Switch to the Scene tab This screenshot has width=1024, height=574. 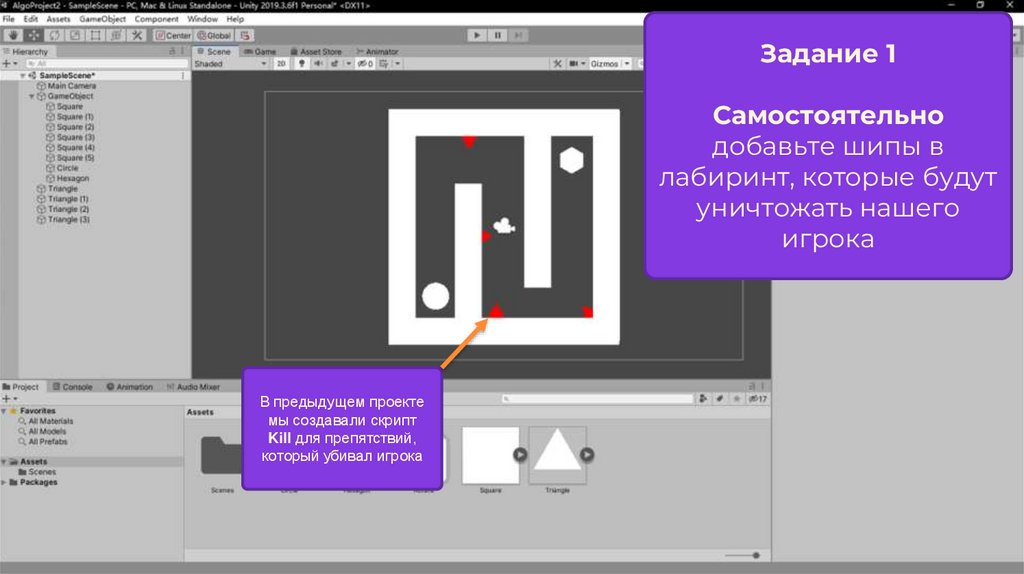[214, 51]
